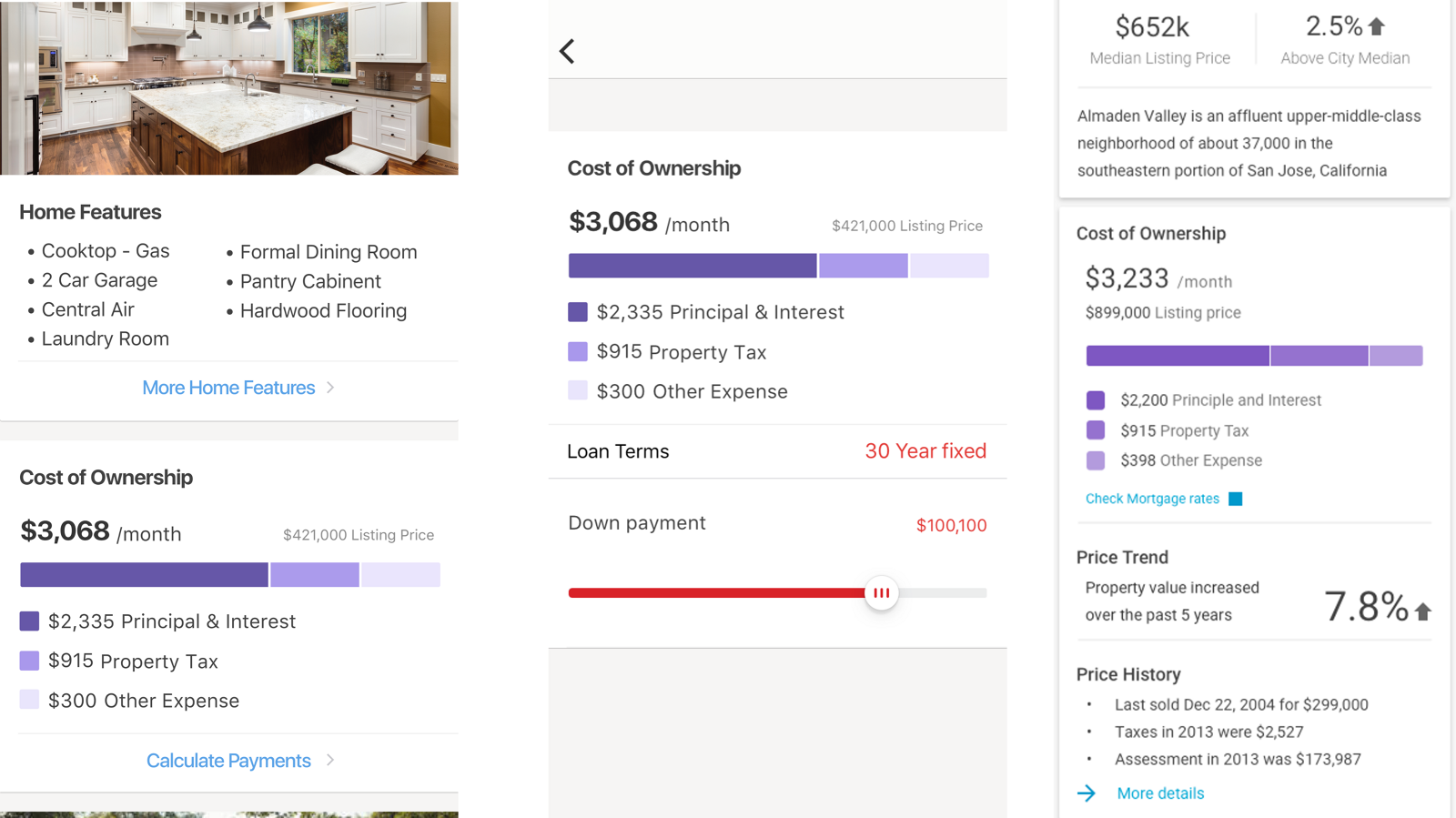Click the $915 swatch in the Home Features panel
Image resolution: width=1456 pixels, height=818 pixels.
[x=29, y=661]
